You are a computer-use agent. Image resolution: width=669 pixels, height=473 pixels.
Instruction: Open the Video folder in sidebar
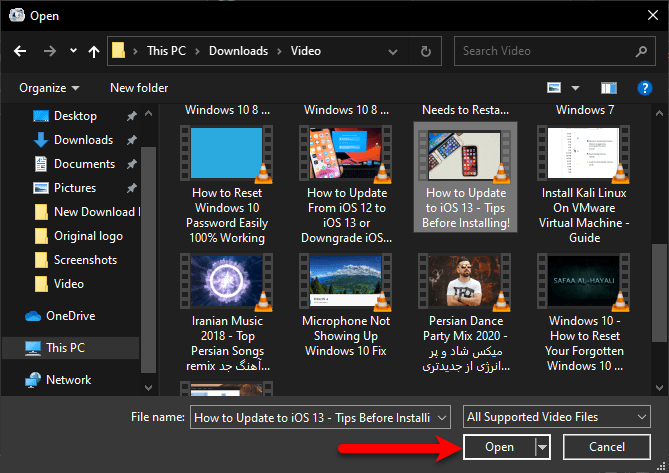tap(68, 284)
